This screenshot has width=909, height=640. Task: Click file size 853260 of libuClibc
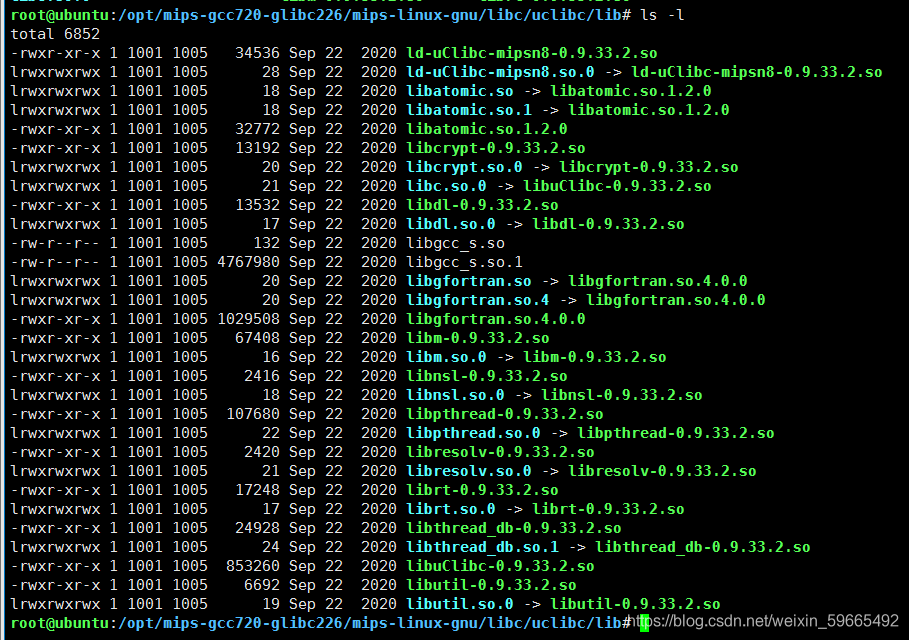253,567
